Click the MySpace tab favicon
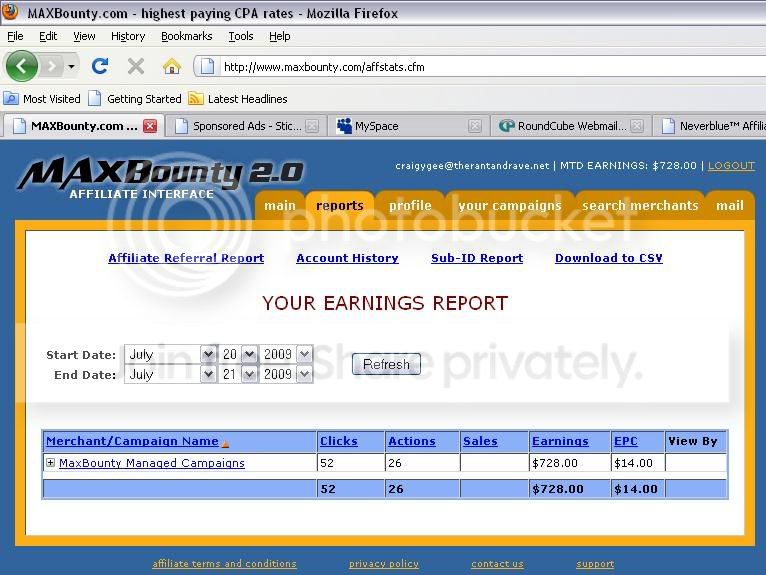 click(x=344, y=126)
